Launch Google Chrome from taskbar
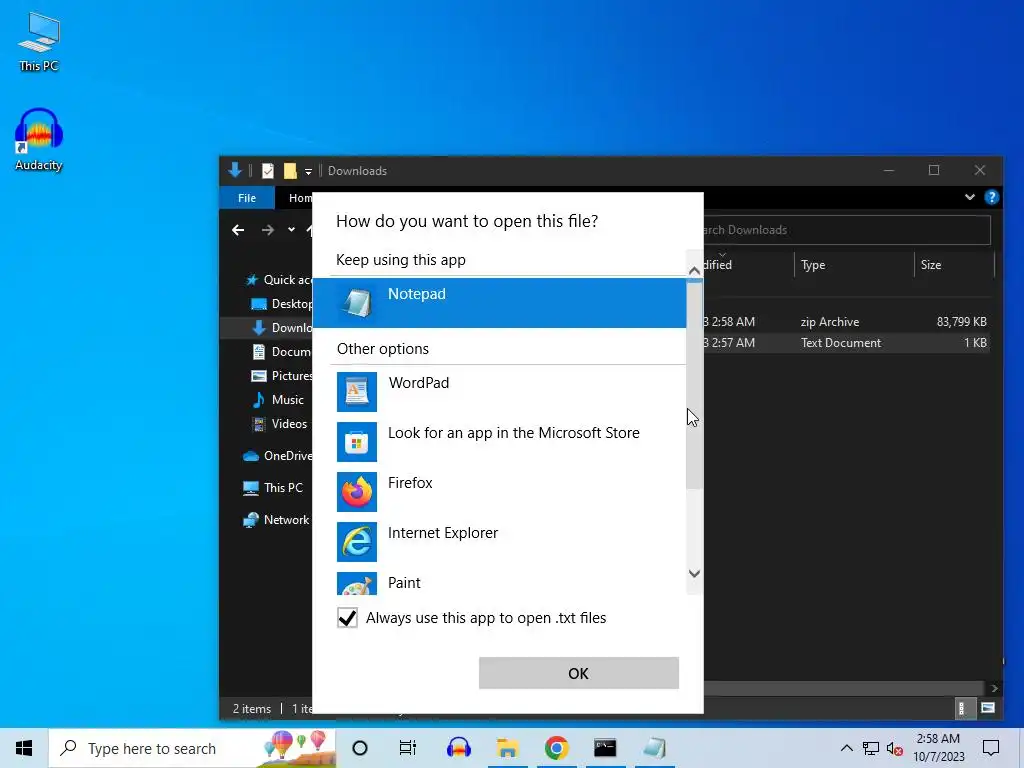Image resolution: width=1024 pixels, height=768 pixels. (x=556, y=748)
